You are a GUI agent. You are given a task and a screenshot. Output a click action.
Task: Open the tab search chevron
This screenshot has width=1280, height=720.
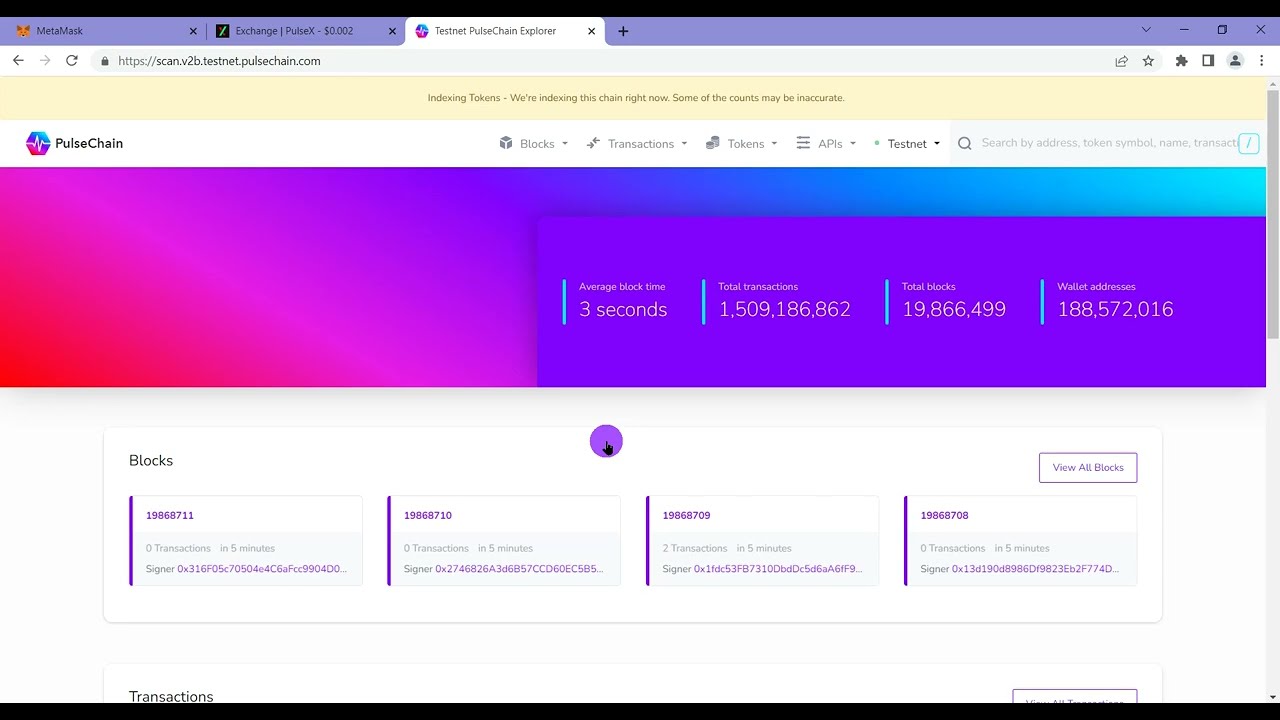click(x=1146, y=30)
